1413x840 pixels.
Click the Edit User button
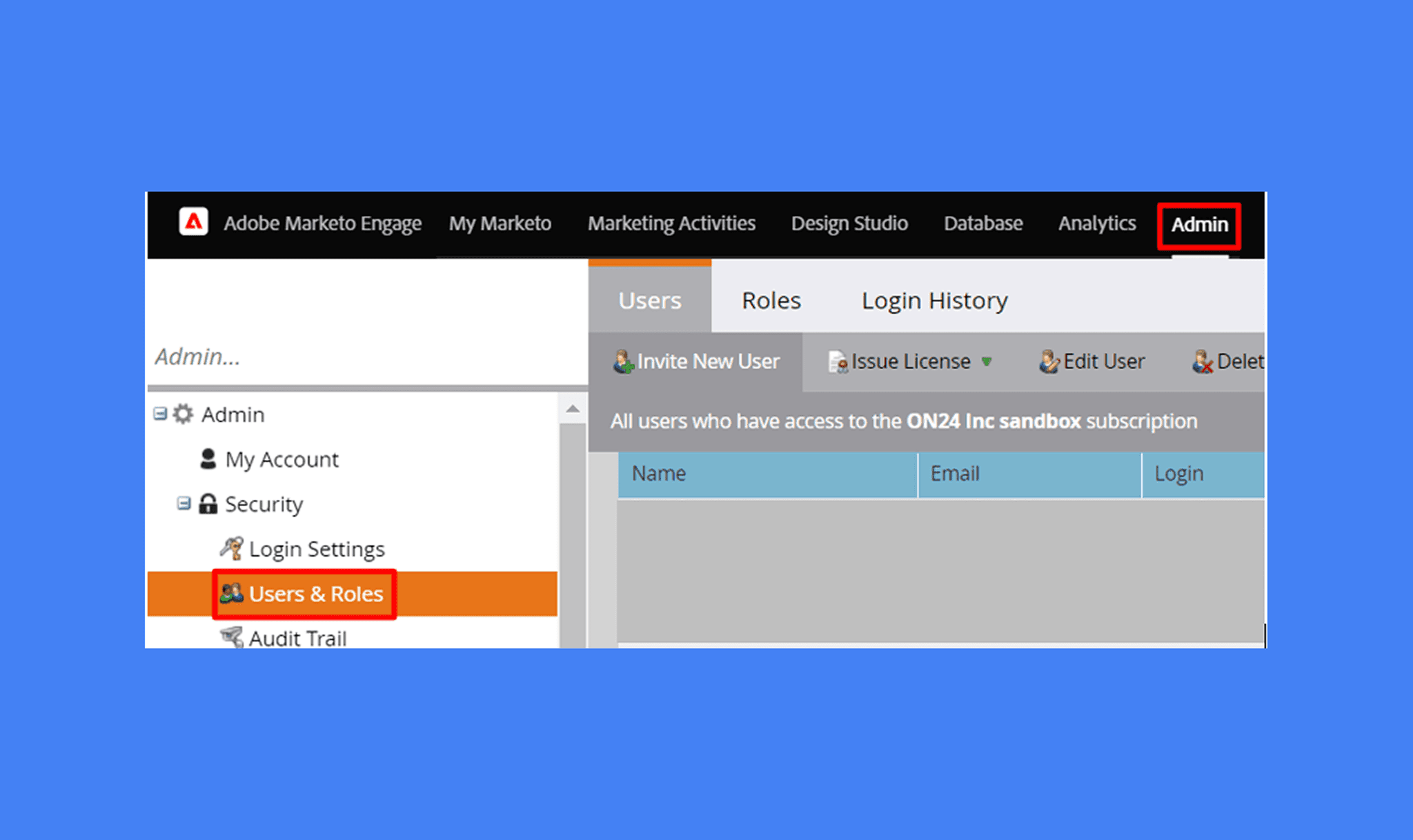click(1092, 361)
